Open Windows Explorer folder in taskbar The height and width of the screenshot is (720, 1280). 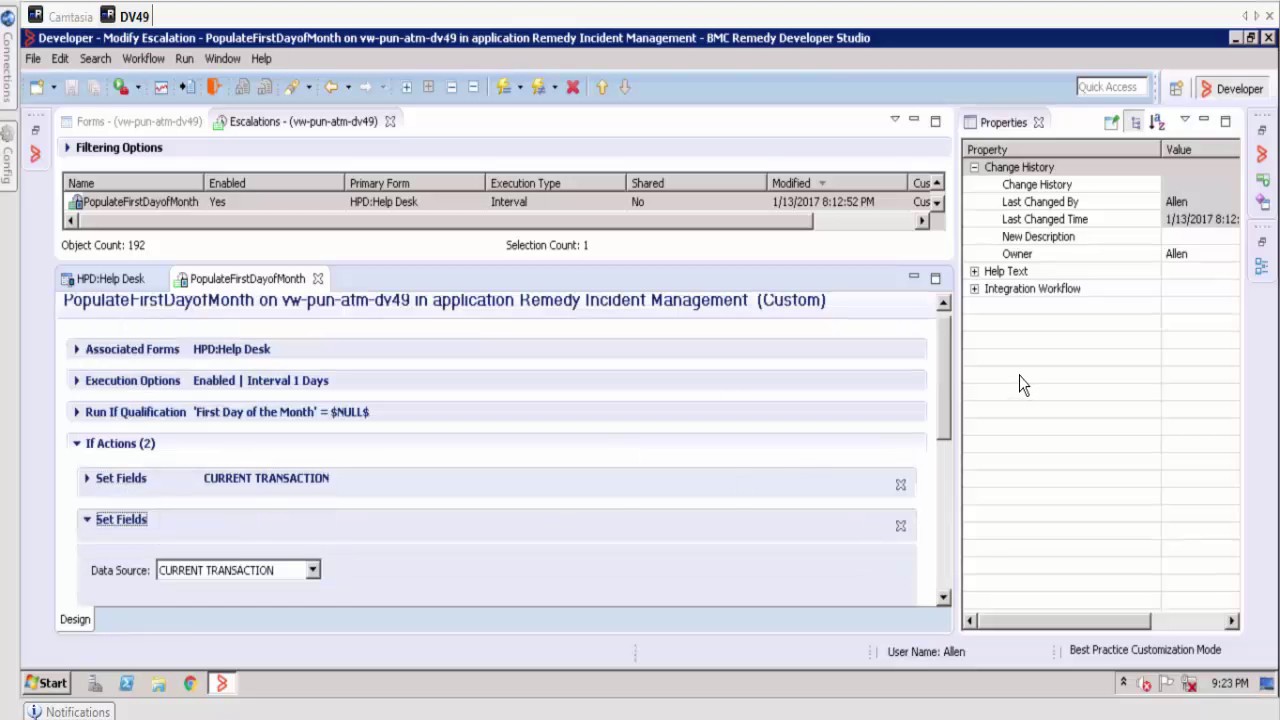158,684
